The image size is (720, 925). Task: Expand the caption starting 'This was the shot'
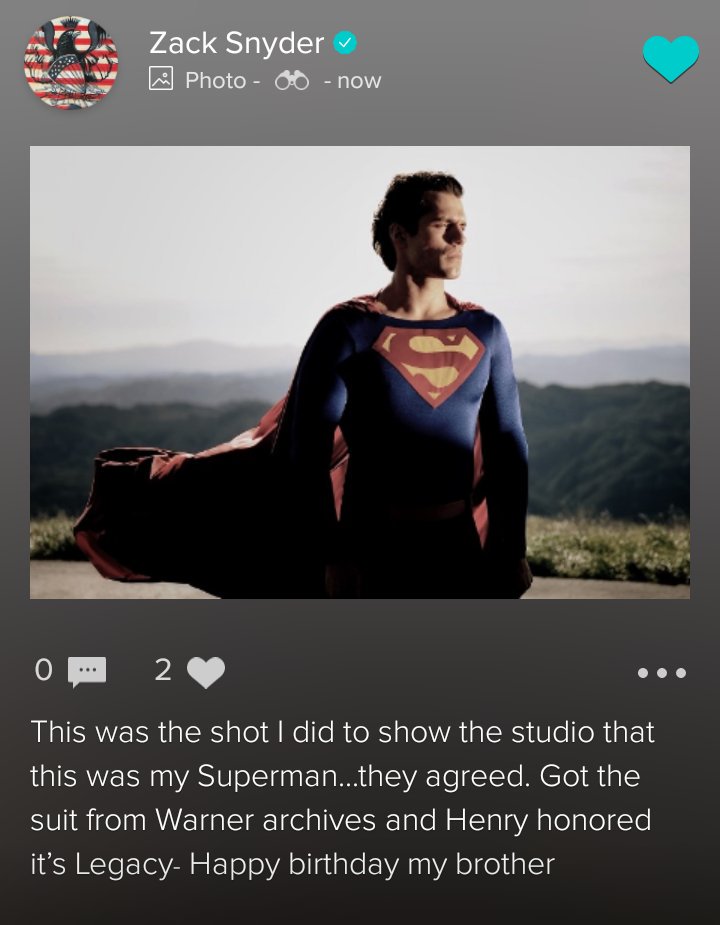click(x=342, y=798)
